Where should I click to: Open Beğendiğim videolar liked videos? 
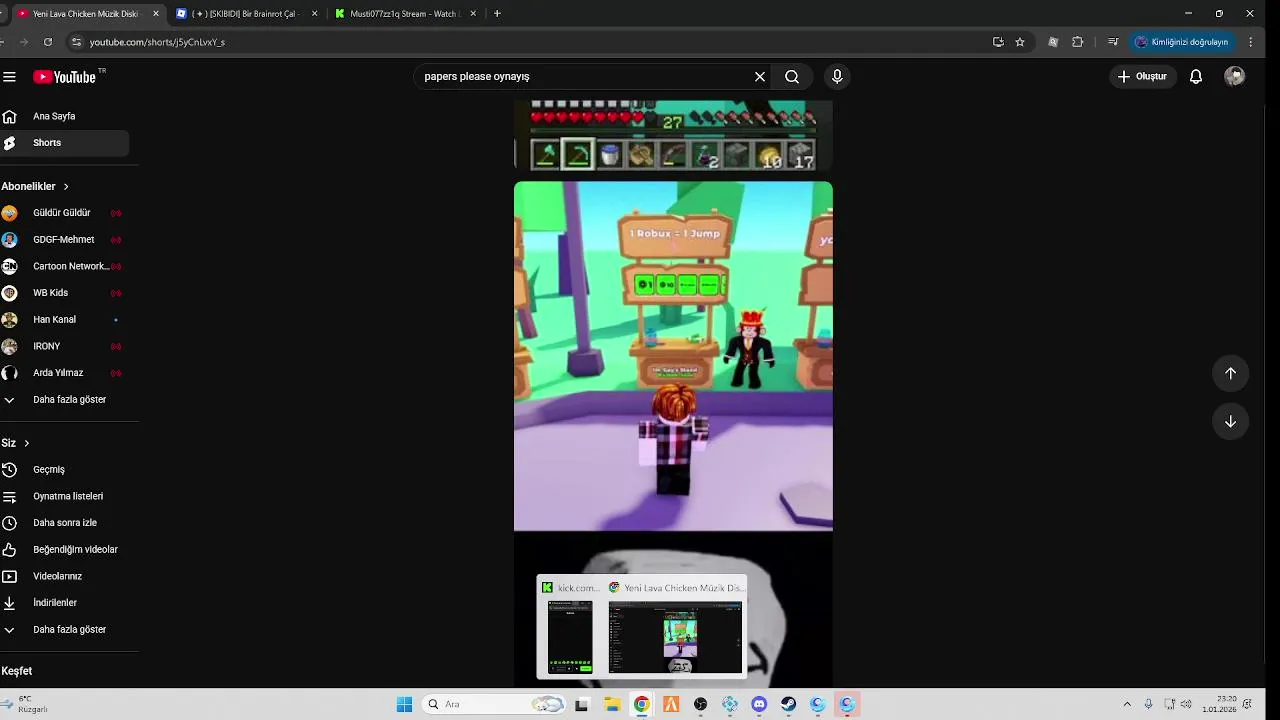[x=64, y=550]
